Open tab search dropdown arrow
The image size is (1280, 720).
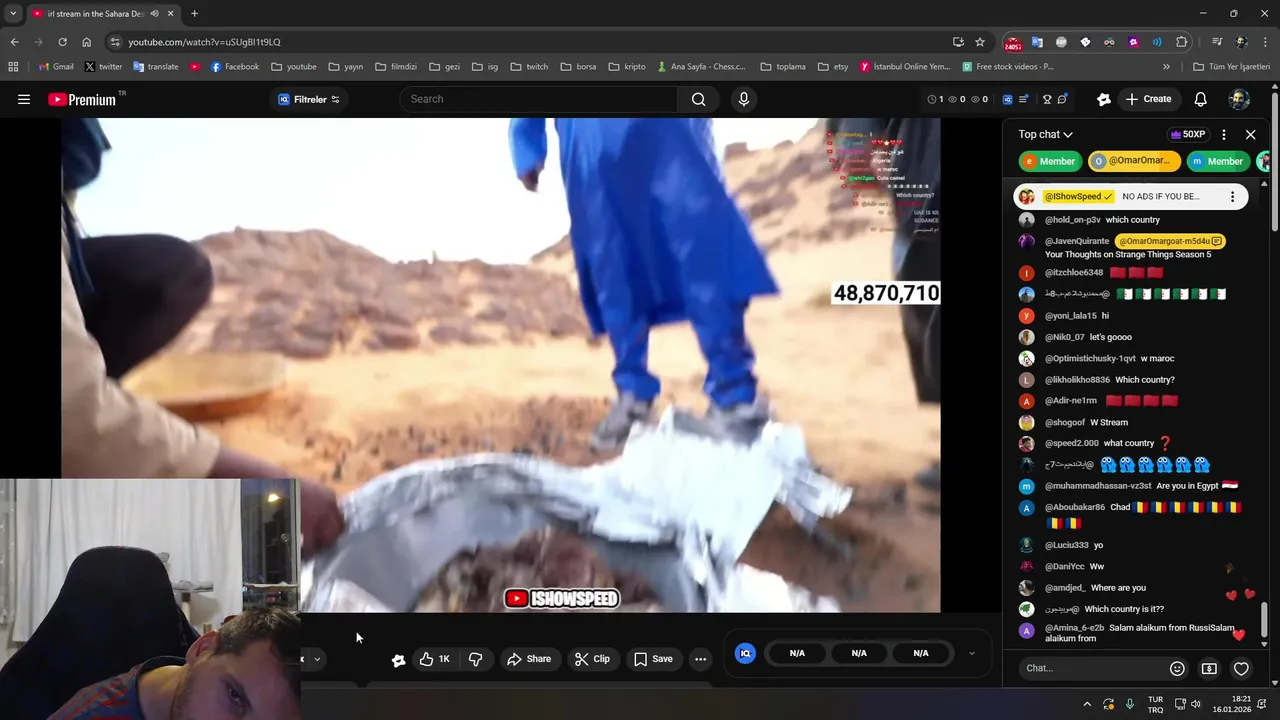coord(12,14)
